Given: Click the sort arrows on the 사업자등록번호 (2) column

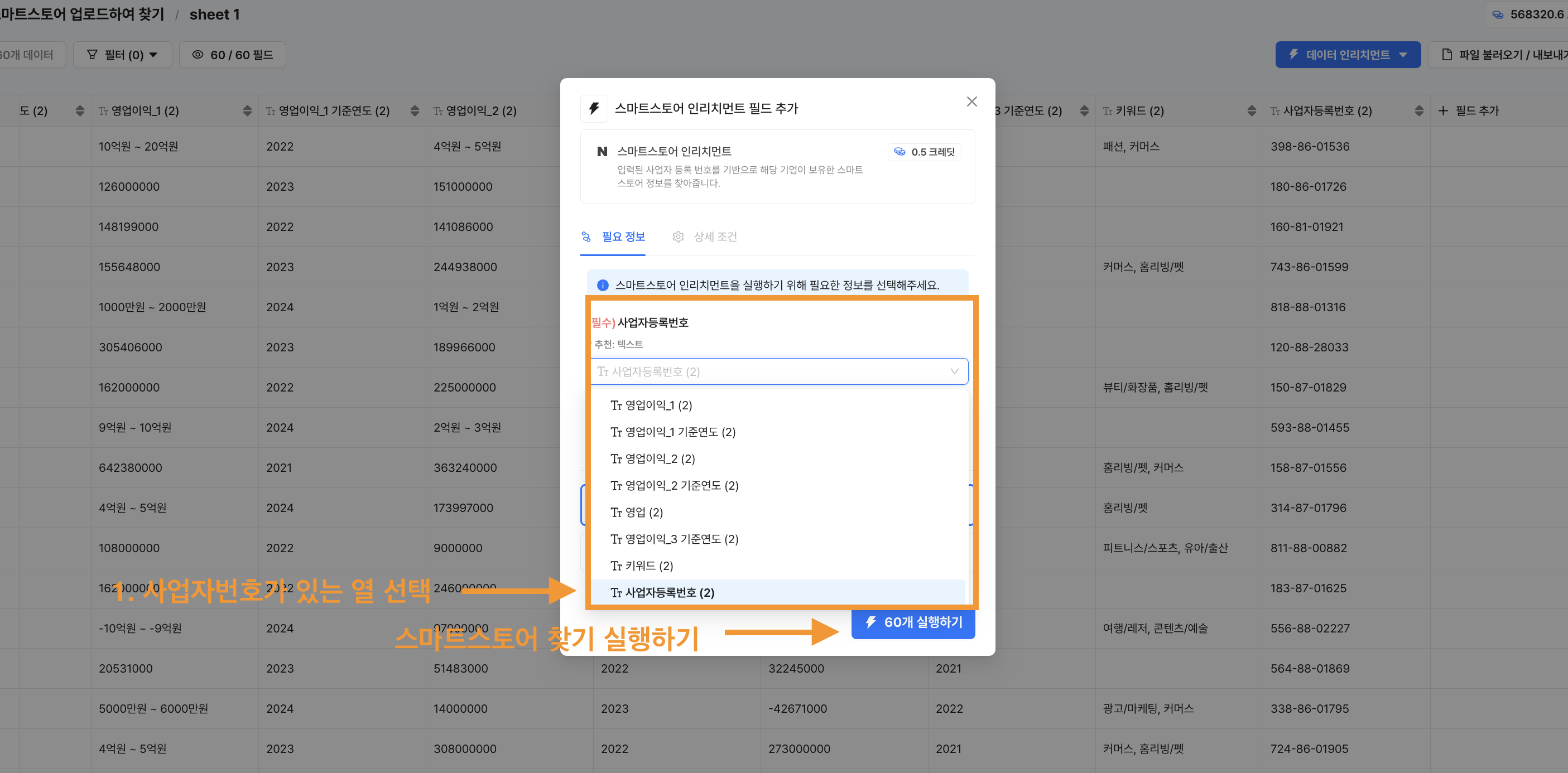Looking at the screenshot, I should click(x=1419, y=110).
